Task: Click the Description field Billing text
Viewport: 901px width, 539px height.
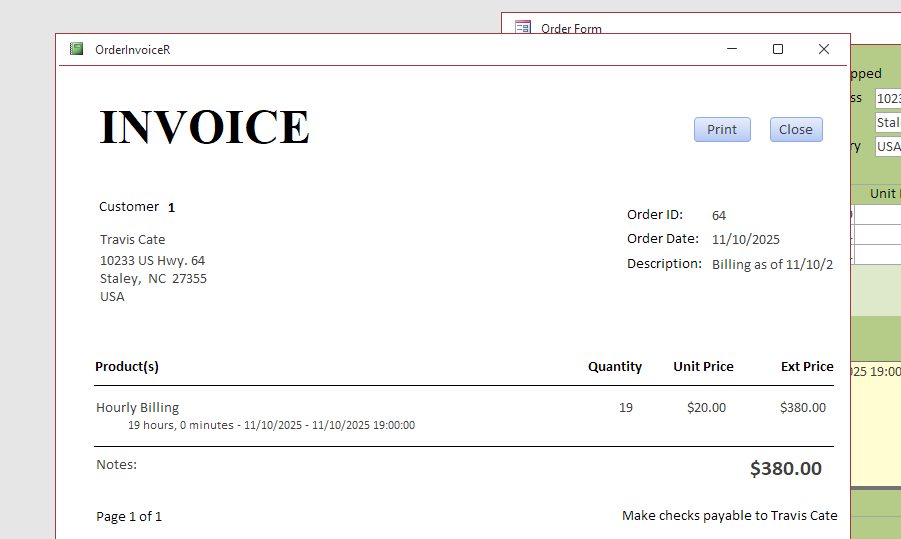Action: [x=772, y=265]
